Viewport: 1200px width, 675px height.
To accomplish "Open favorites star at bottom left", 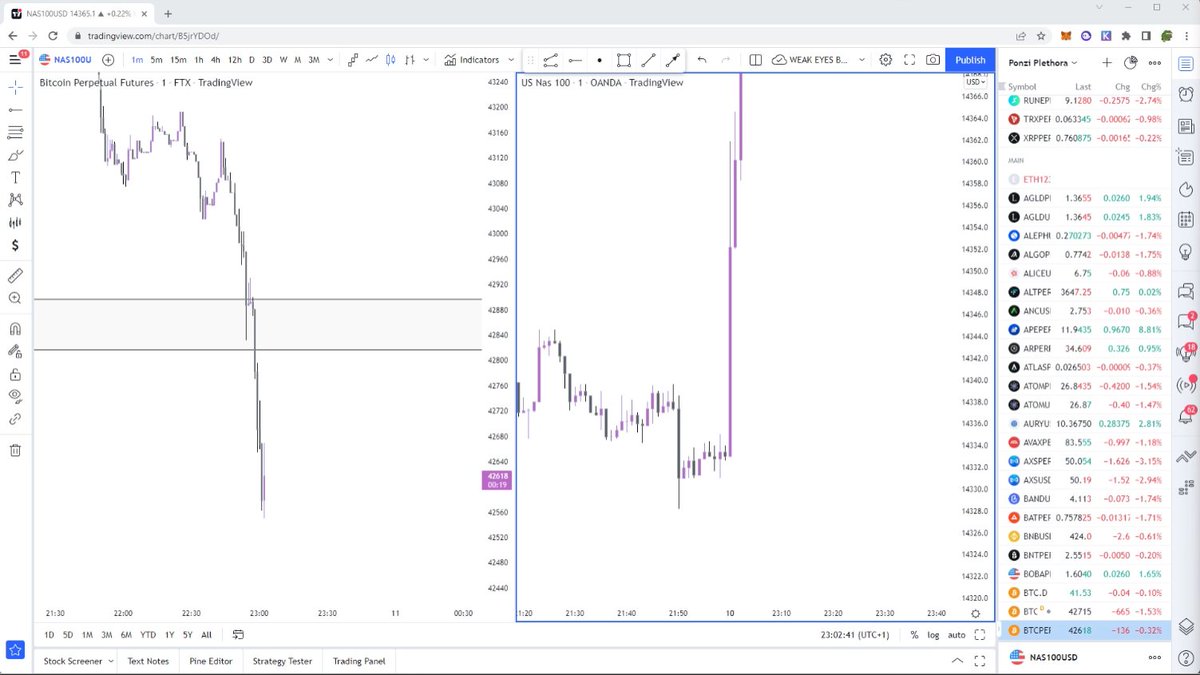I will [15, 651].
